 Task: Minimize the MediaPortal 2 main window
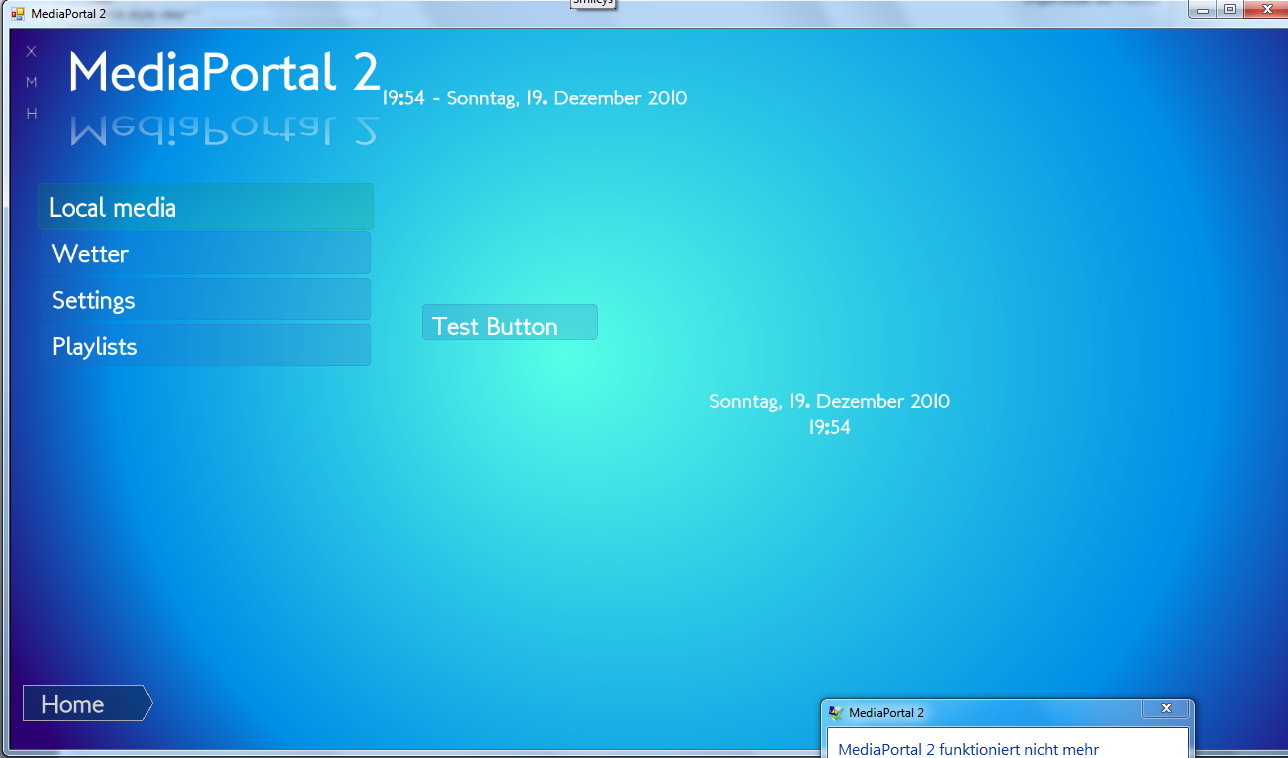point(1203,9)
